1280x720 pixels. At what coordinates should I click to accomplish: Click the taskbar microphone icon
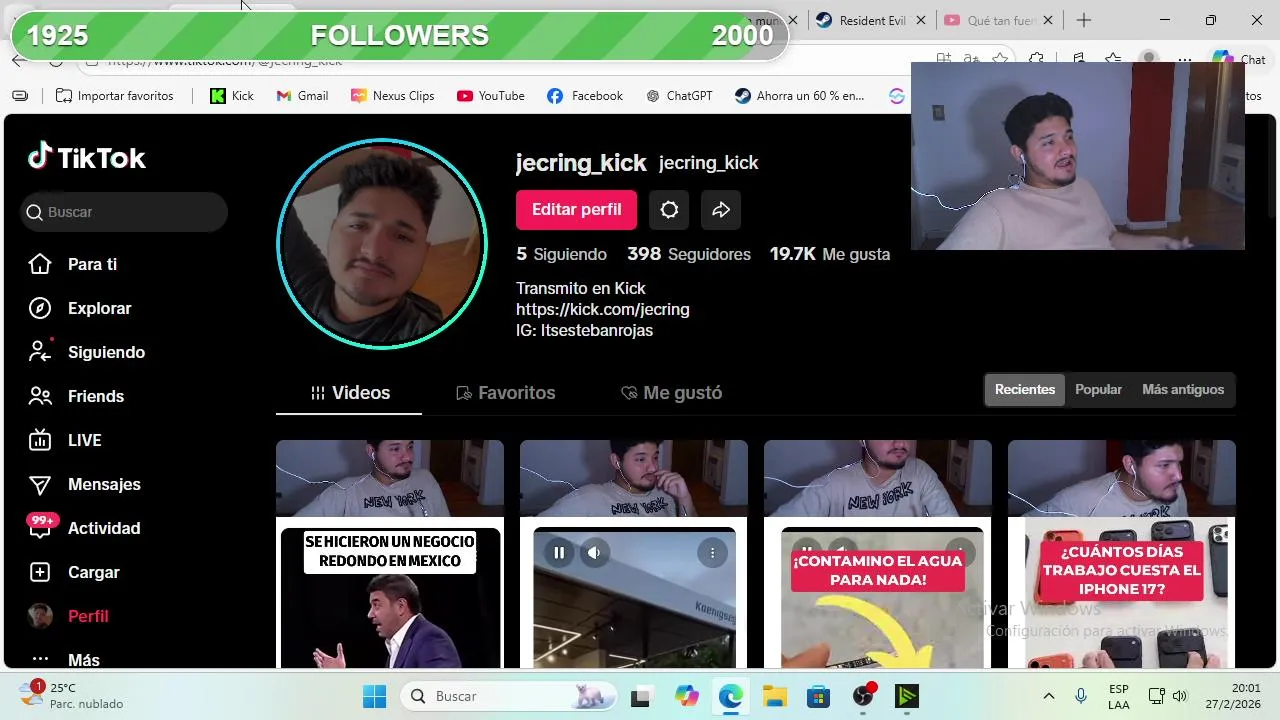point(1081,696)
